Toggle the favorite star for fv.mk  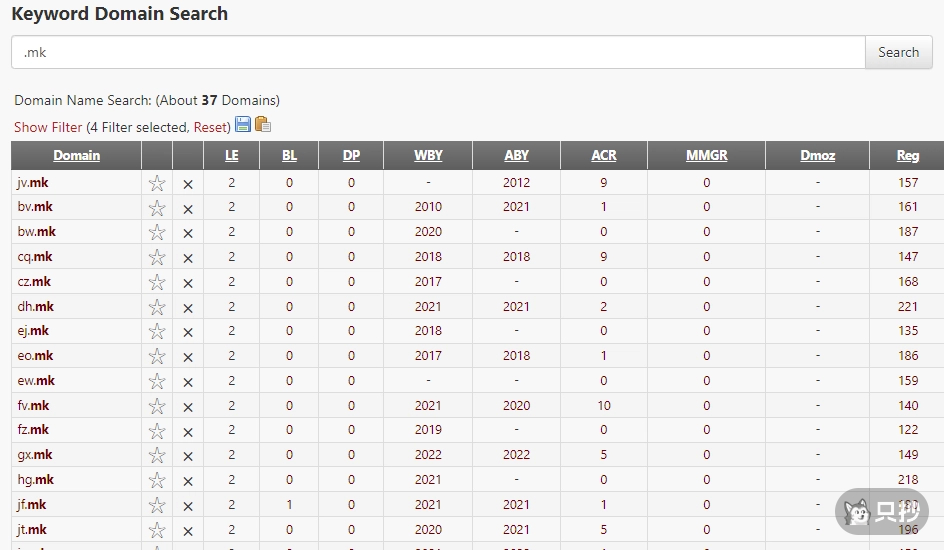click(x=157, y=406)
